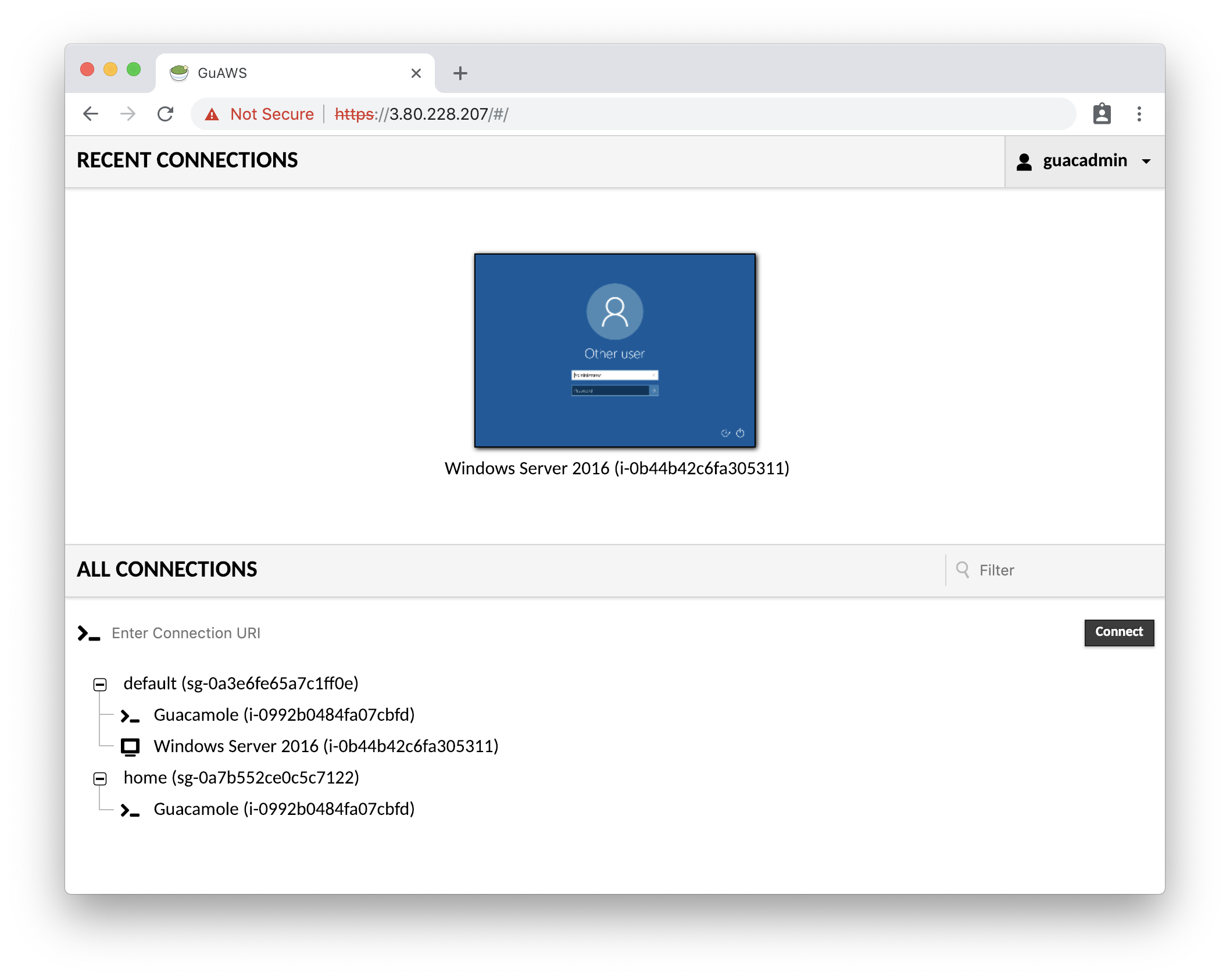Open the Chrome three-dot menu
Viewport: 1230px width, 980px height.
(1139, 114)
